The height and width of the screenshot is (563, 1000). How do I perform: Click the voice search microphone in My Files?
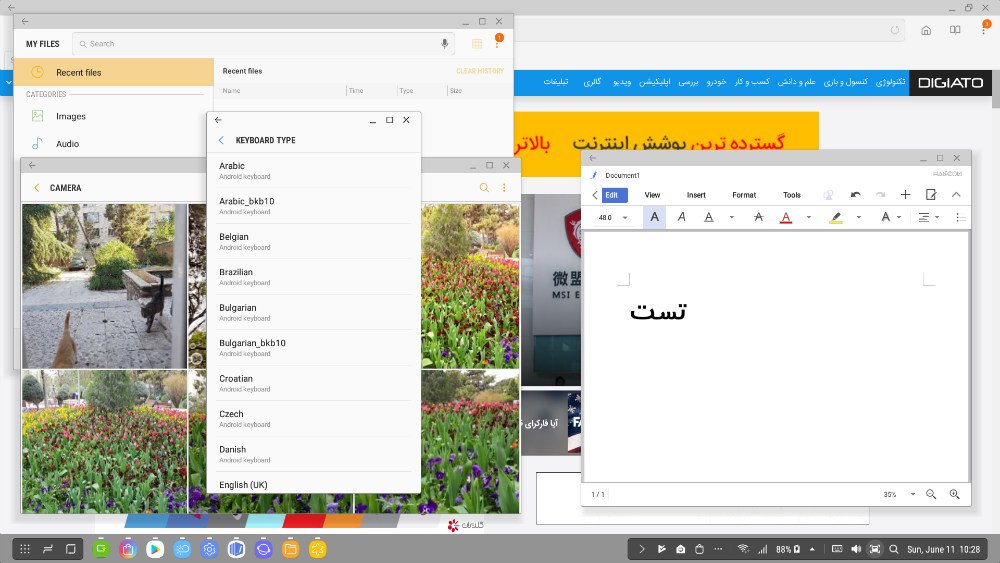coord(445,44)
